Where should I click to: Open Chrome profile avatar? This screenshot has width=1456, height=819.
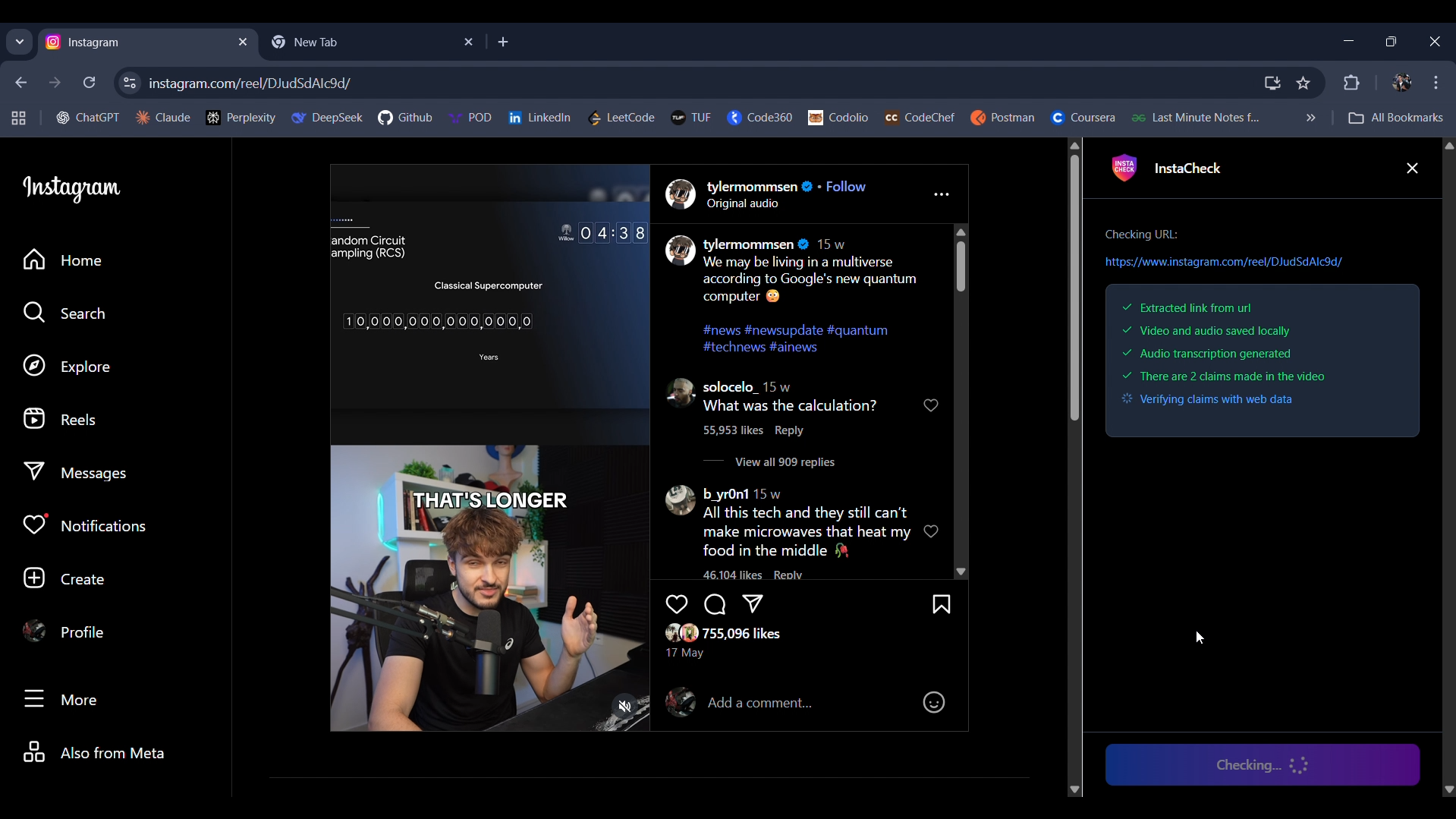click(1401, 83)
